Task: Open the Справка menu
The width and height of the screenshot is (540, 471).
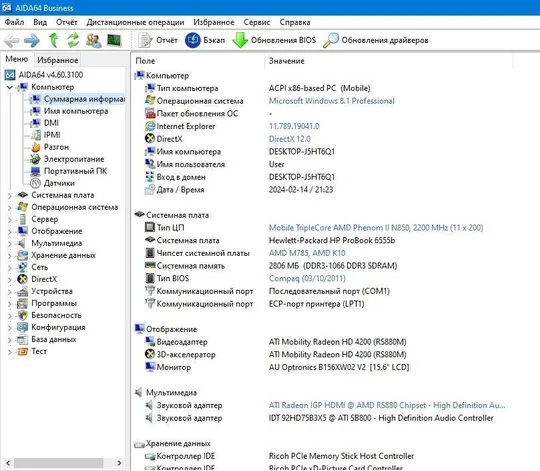Action: tap(295, 22)
